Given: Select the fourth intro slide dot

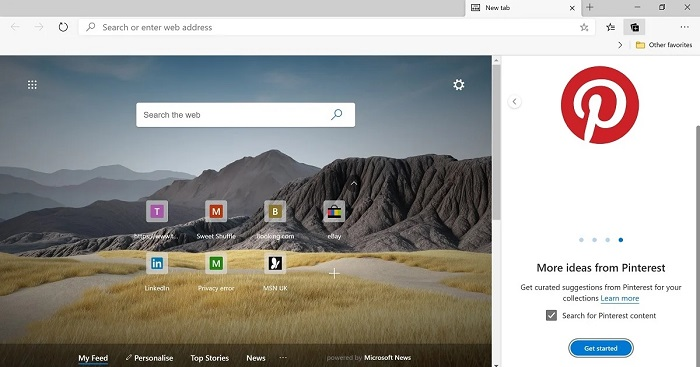Looking at the screenshot, I should tap(621, 240).
